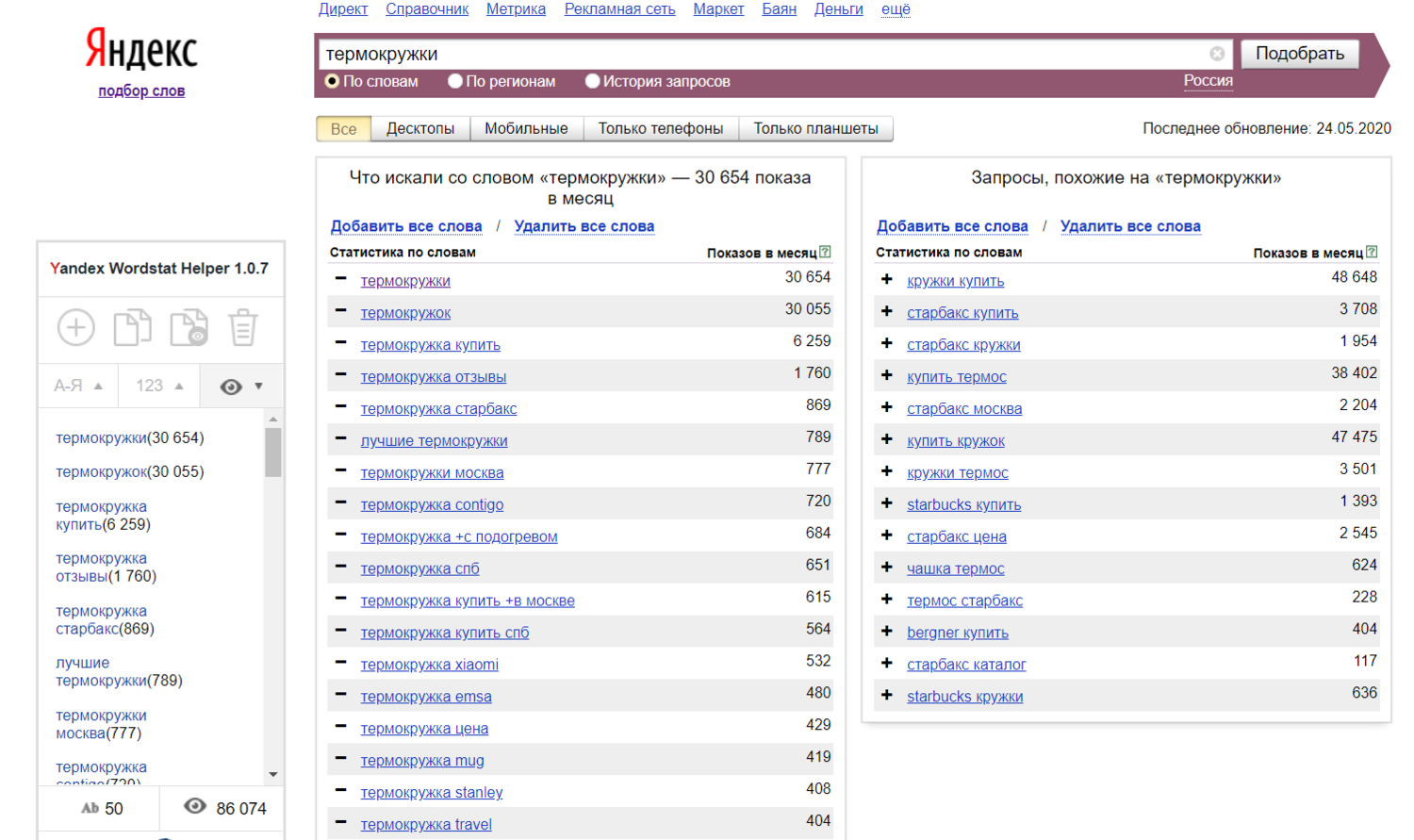This screenshot has width=1414, height=840.
Task: Remove термокружка xiaomi via its minus icon
Action: tap(340, 663)
